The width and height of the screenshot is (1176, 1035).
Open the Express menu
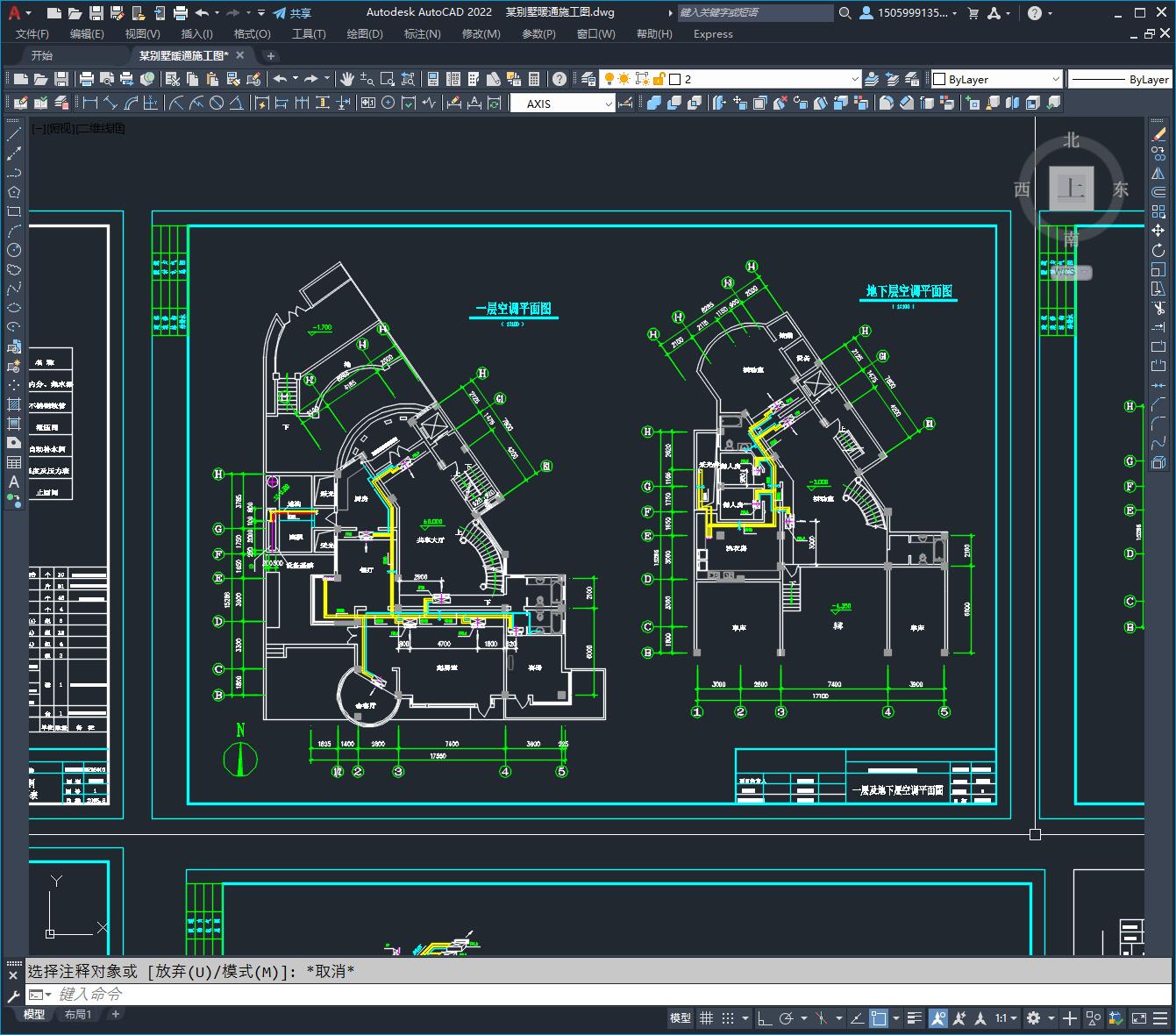click(713, 33)
